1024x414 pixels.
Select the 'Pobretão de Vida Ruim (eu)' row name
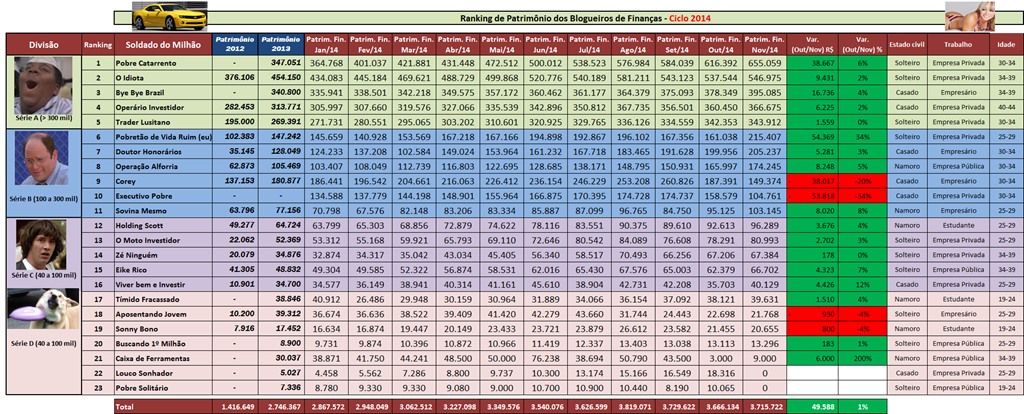tap(165, 134)
